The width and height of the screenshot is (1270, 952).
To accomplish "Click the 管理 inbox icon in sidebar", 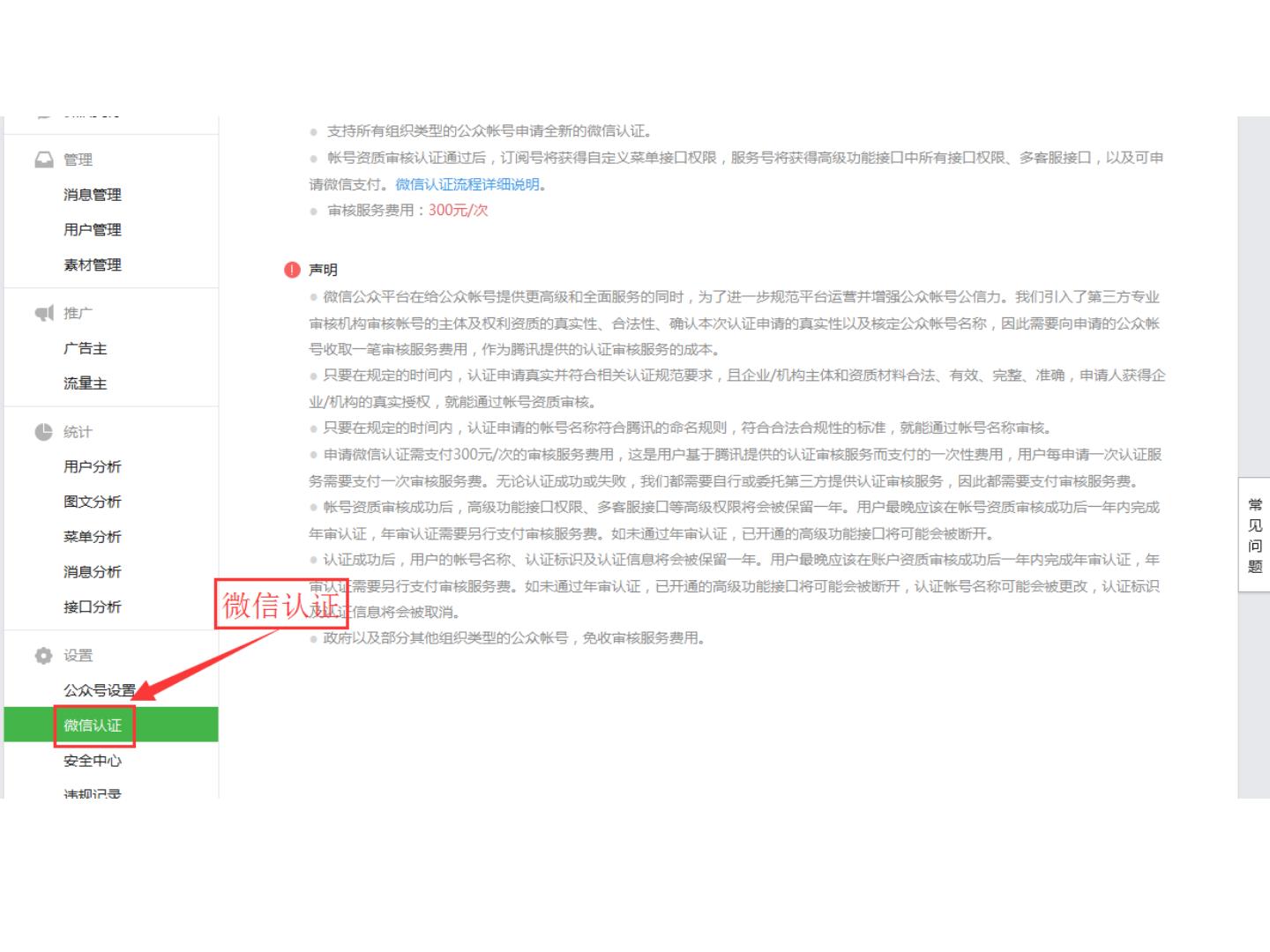I will click(44, 160).
